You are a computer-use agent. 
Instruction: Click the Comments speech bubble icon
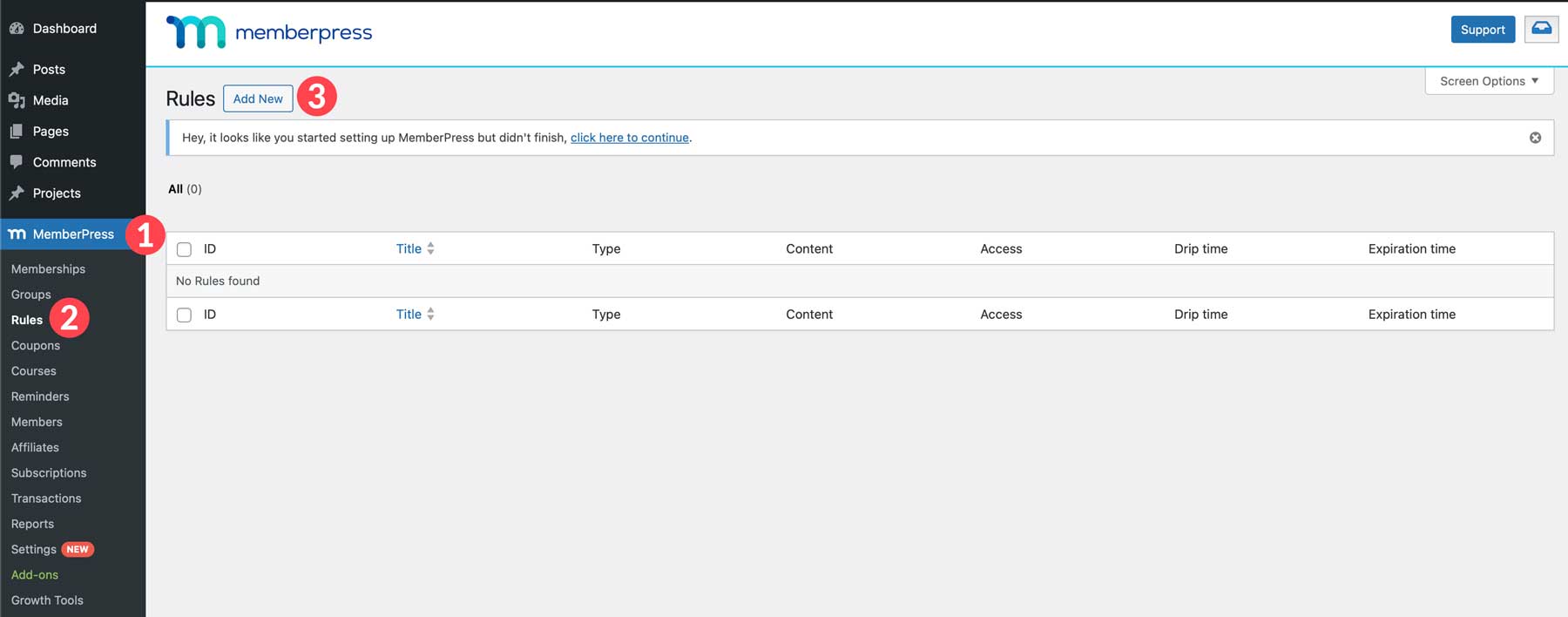[17, 162]
